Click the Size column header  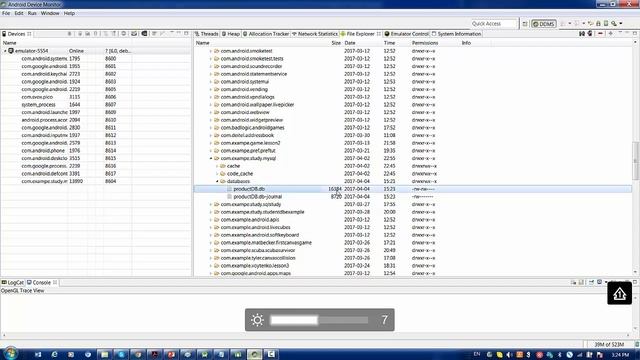[336, 43]
